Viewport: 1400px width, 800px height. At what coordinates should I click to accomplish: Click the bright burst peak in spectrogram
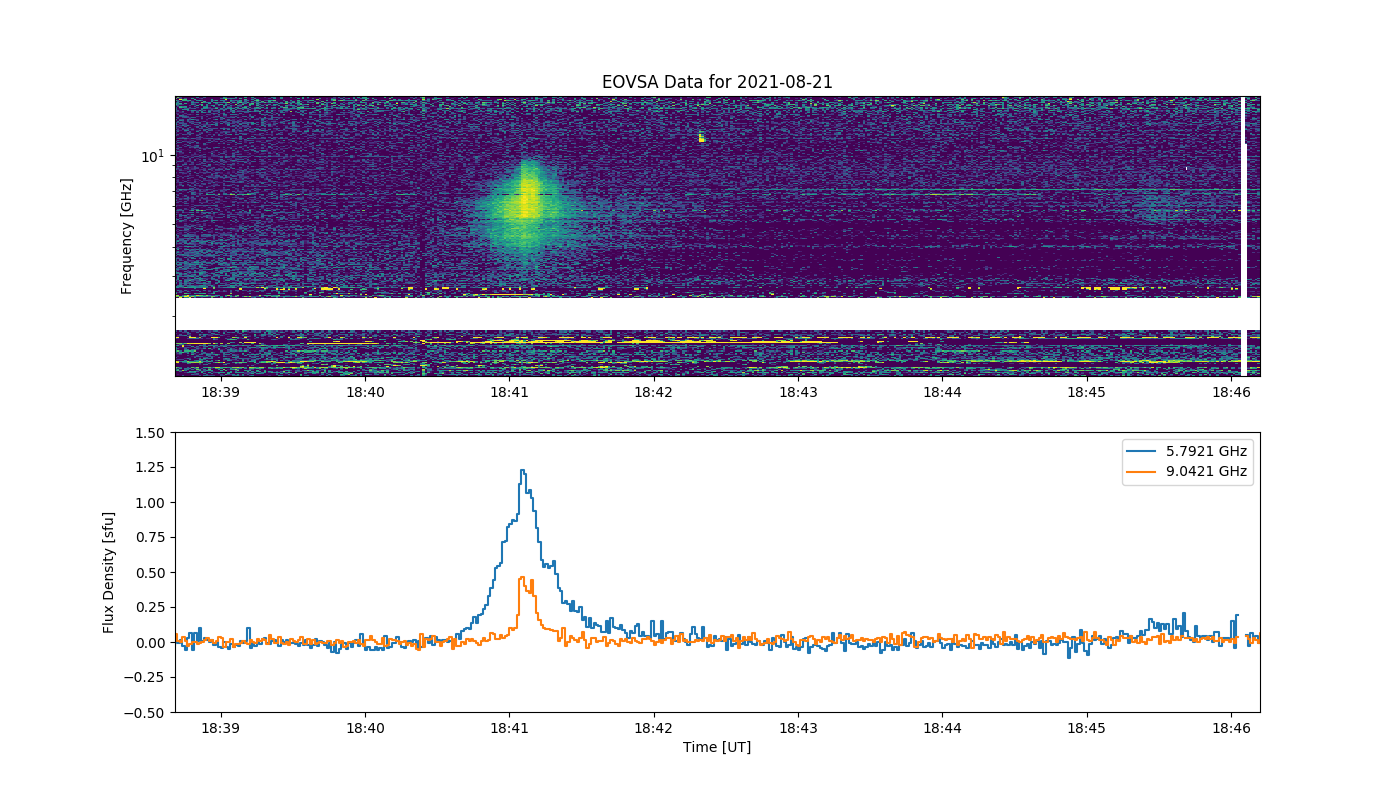[x=527, y=200]
